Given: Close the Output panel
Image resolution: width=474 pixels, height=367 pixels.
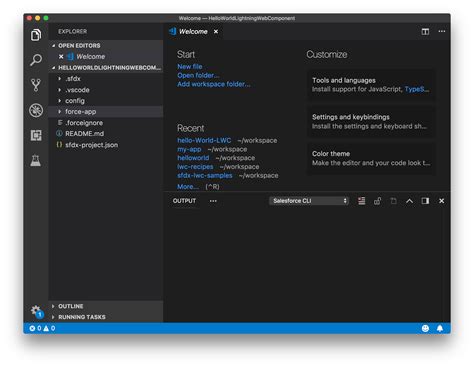Looking at the screenshot, I should pos(442,201).
